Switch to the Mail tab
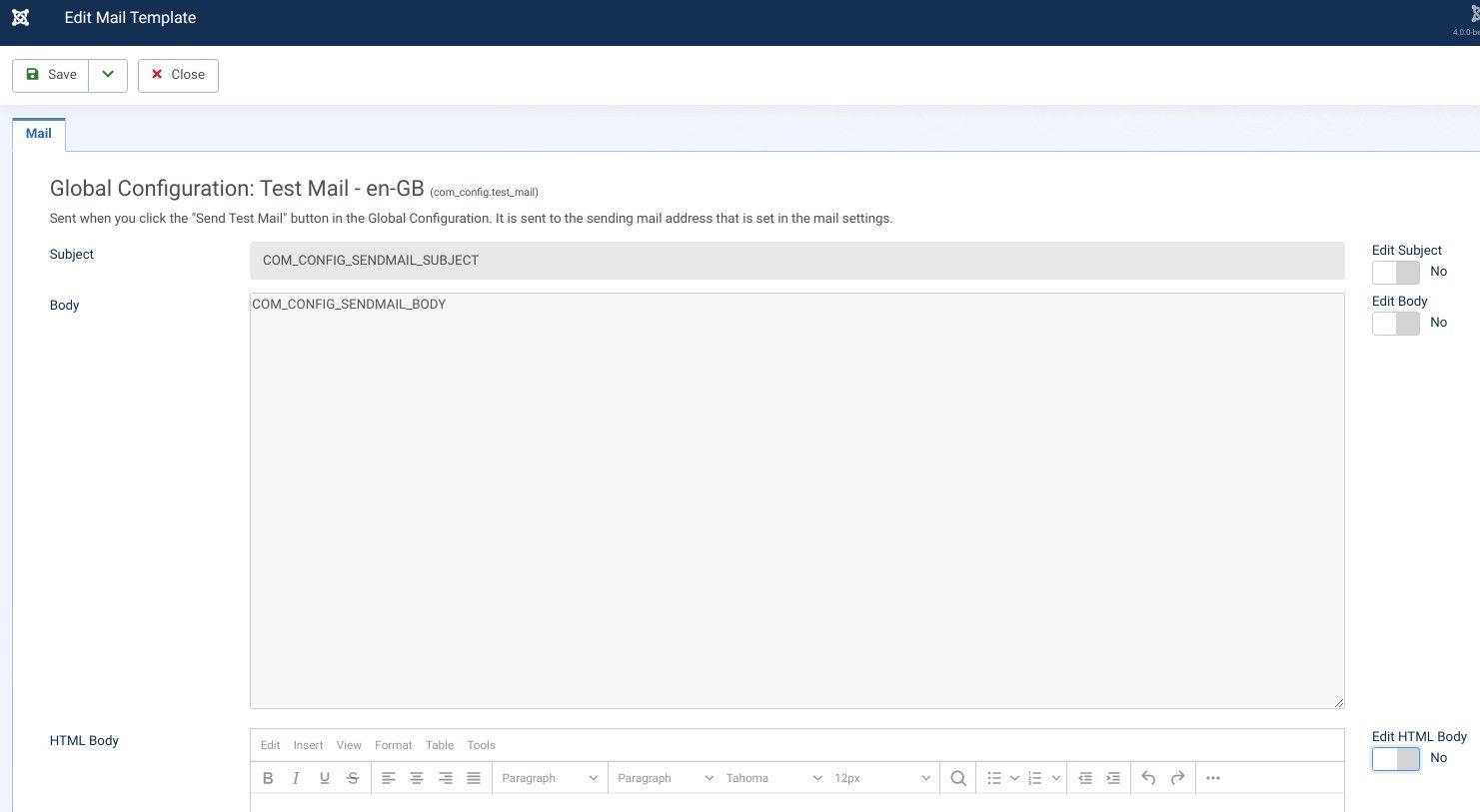Viewport: 1480px width, 812px height. [38, 133]
